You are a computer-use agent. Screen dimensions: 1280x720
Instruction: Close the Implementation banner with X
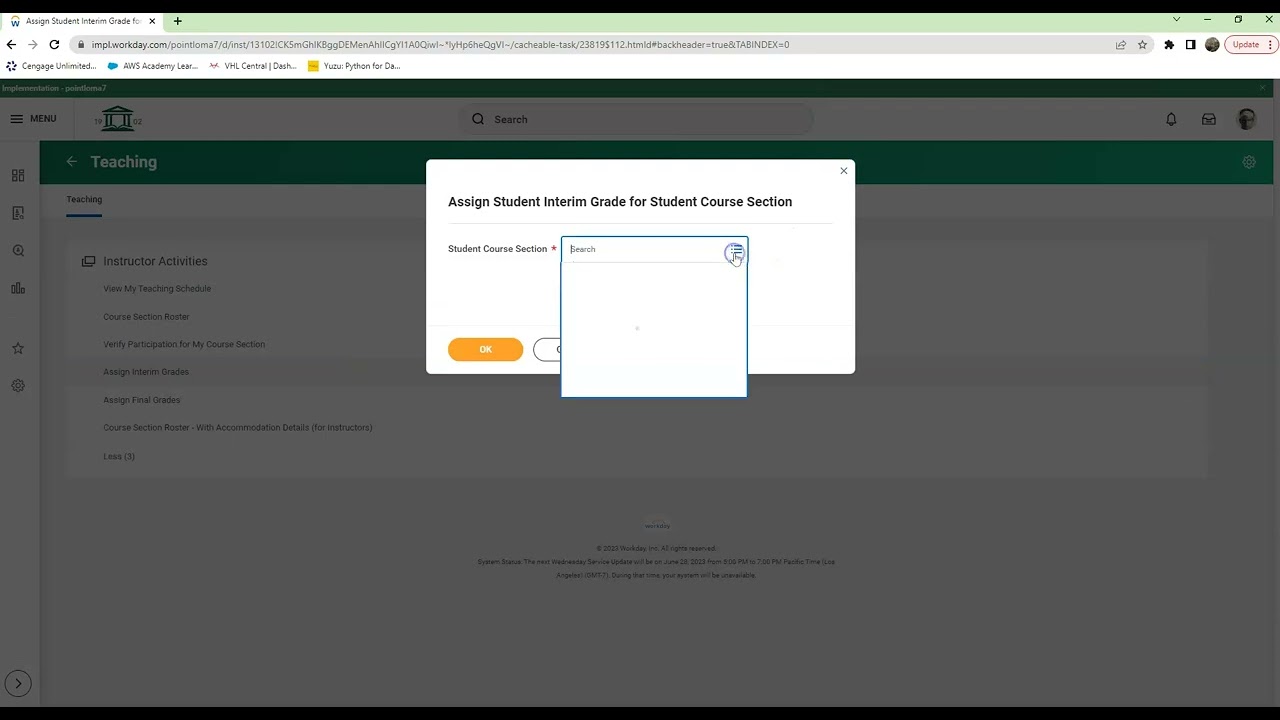point(1262,88)
